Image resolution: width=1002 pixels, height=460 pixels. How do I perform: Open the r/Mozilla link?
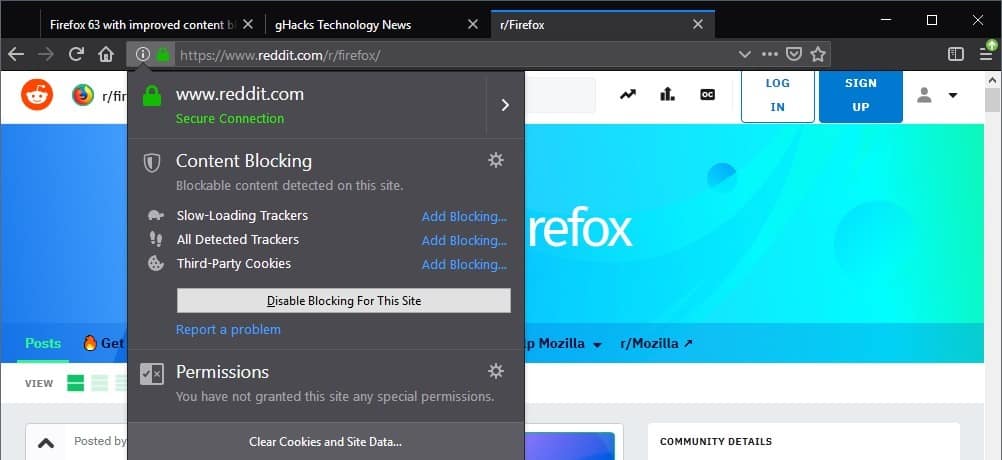click(x=656, y=344)
